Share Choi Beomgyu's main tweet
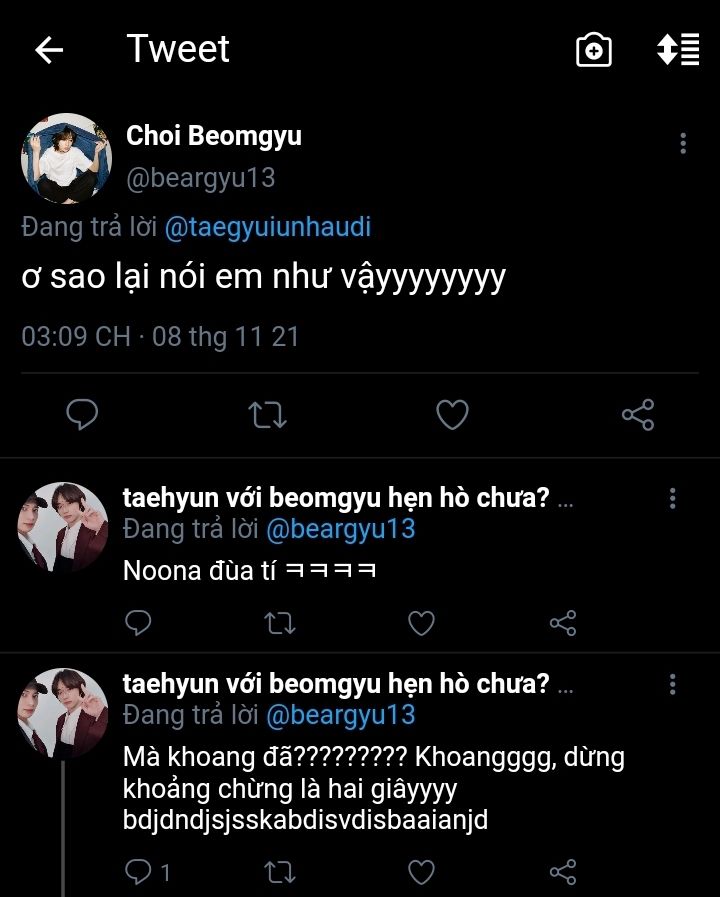The image size is (720, 897). point(638,414)
